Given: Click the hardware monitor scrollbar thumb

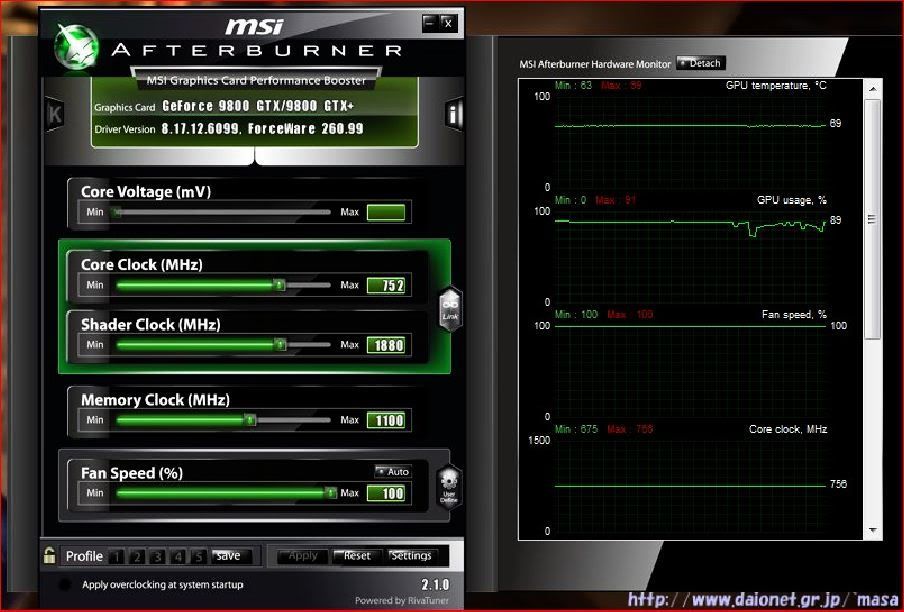Looking at the screenshot, I should [872, 220].
